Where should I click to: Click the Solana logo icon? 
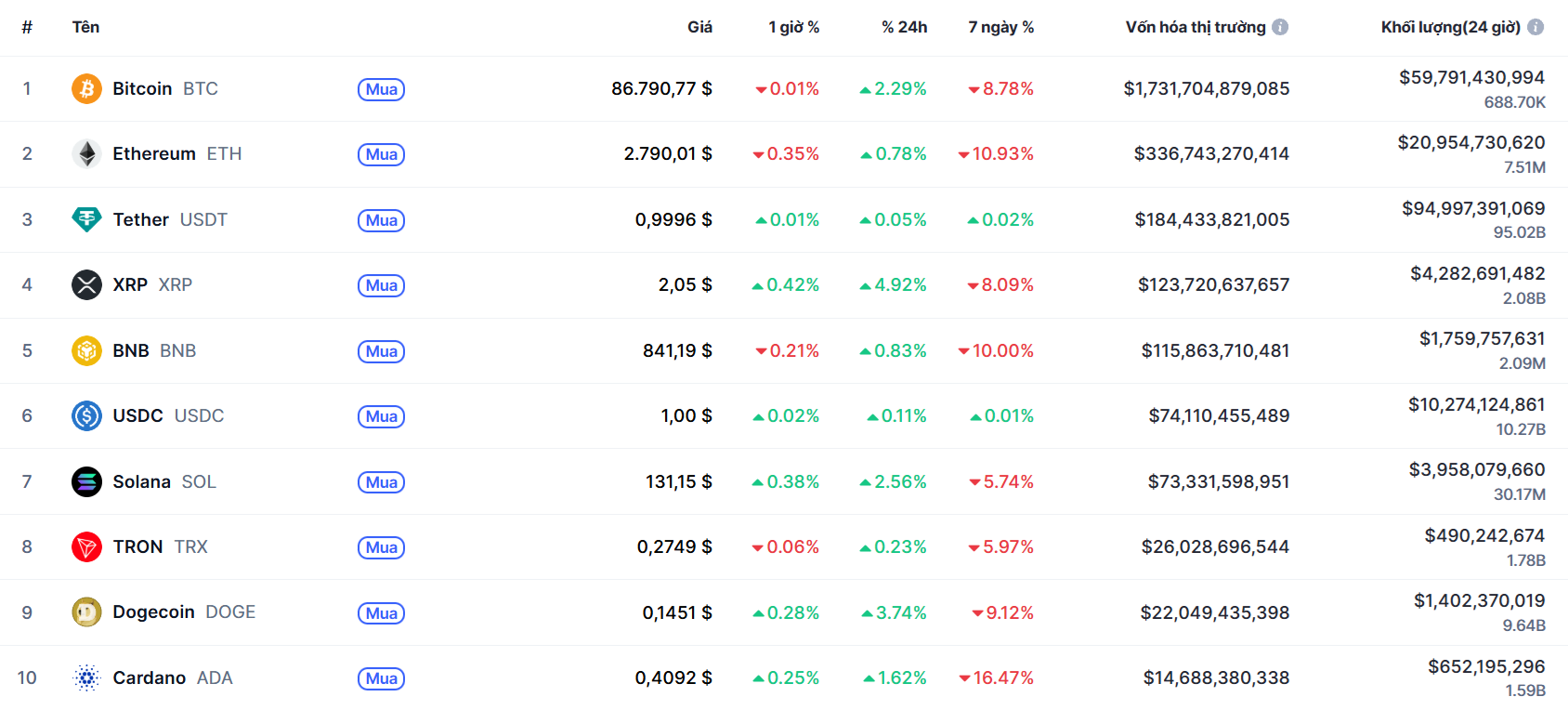point(86,481)
